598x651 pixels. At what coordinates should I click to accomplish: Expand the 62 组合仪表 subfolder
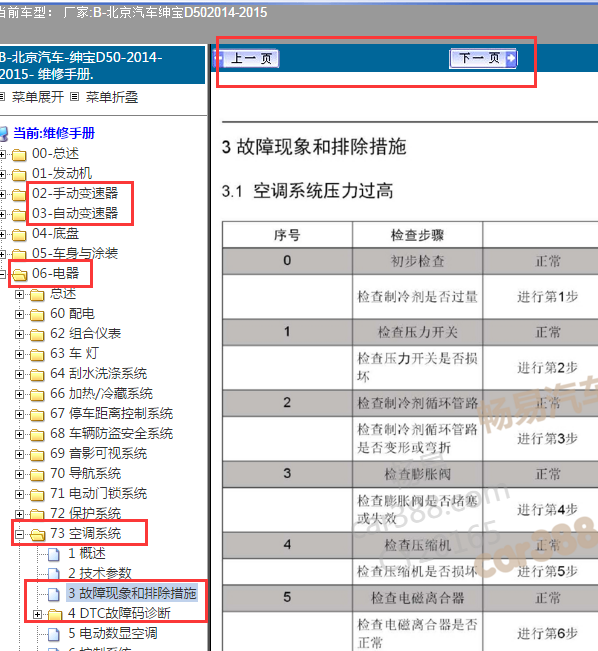[x=19, y=334]
